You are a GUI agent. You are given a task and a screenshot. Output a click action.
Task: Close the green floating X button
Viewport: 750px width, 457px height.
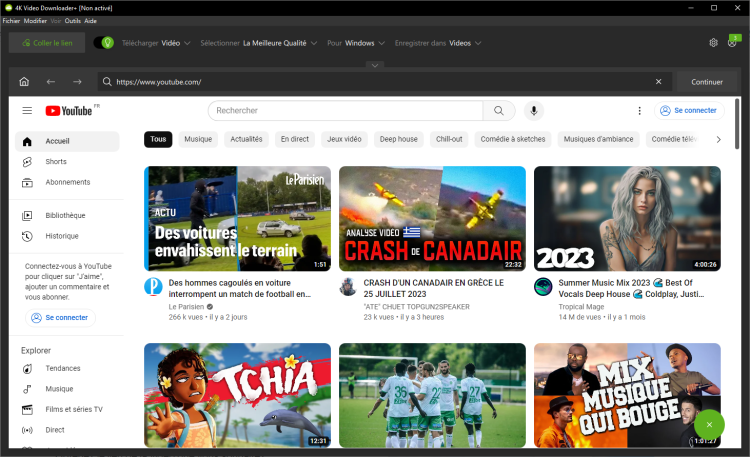pos(709,424)
